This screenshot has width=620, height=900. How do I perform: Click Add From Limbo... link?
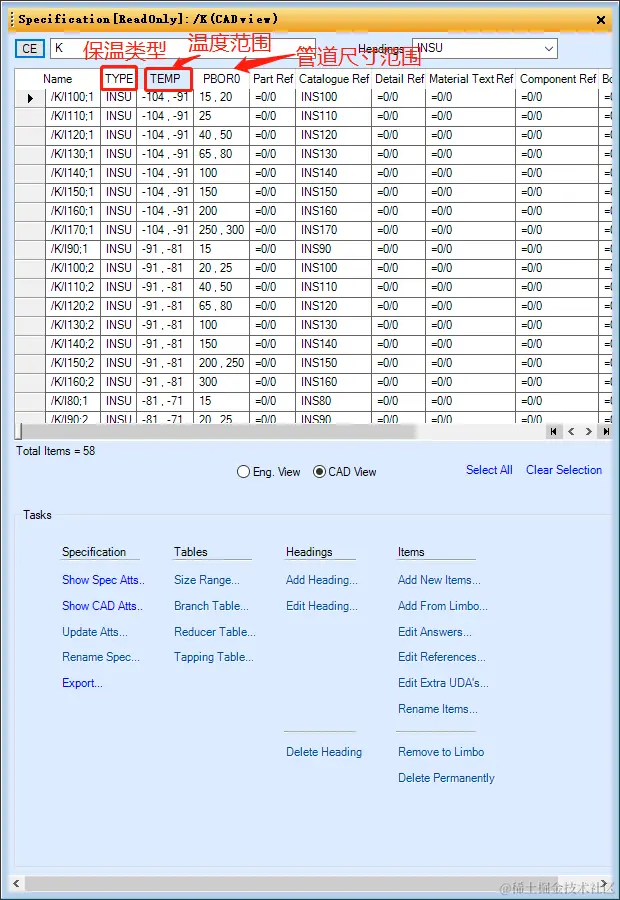click(x=443, y=606)
